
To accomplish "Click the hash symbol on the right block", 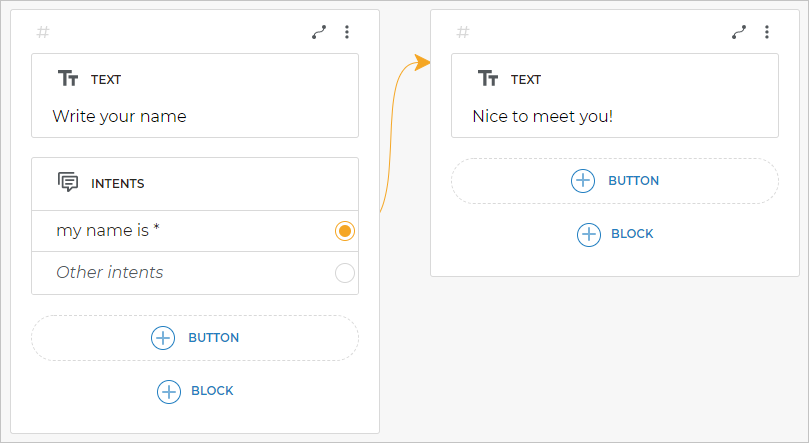I will (x=463, y=32).
